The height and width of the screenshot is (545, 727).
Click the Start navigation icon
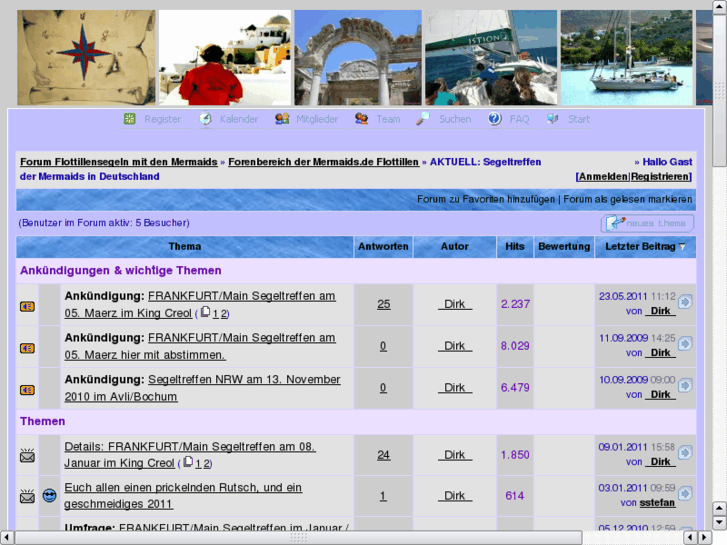(x=552, y=119)
